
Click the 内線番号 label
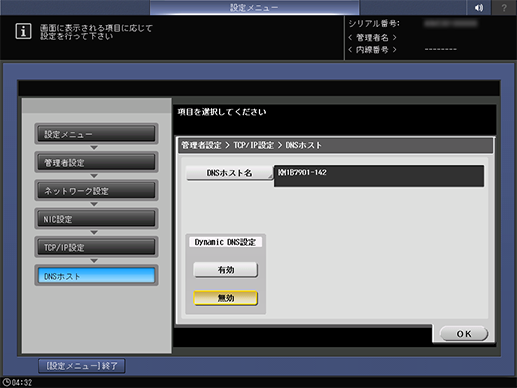coord(372,50)
